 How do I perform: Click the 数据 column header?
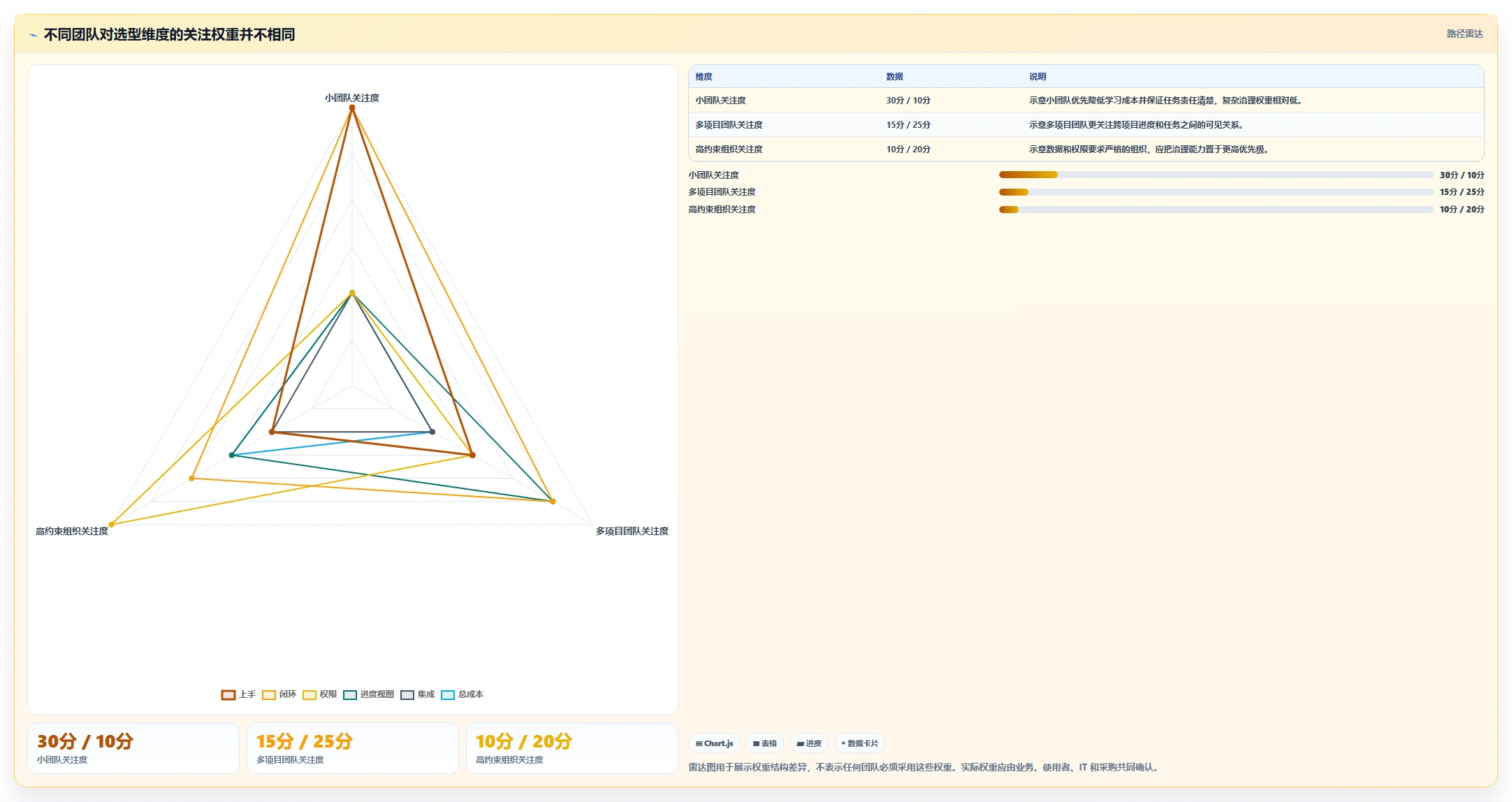(894, 77)
